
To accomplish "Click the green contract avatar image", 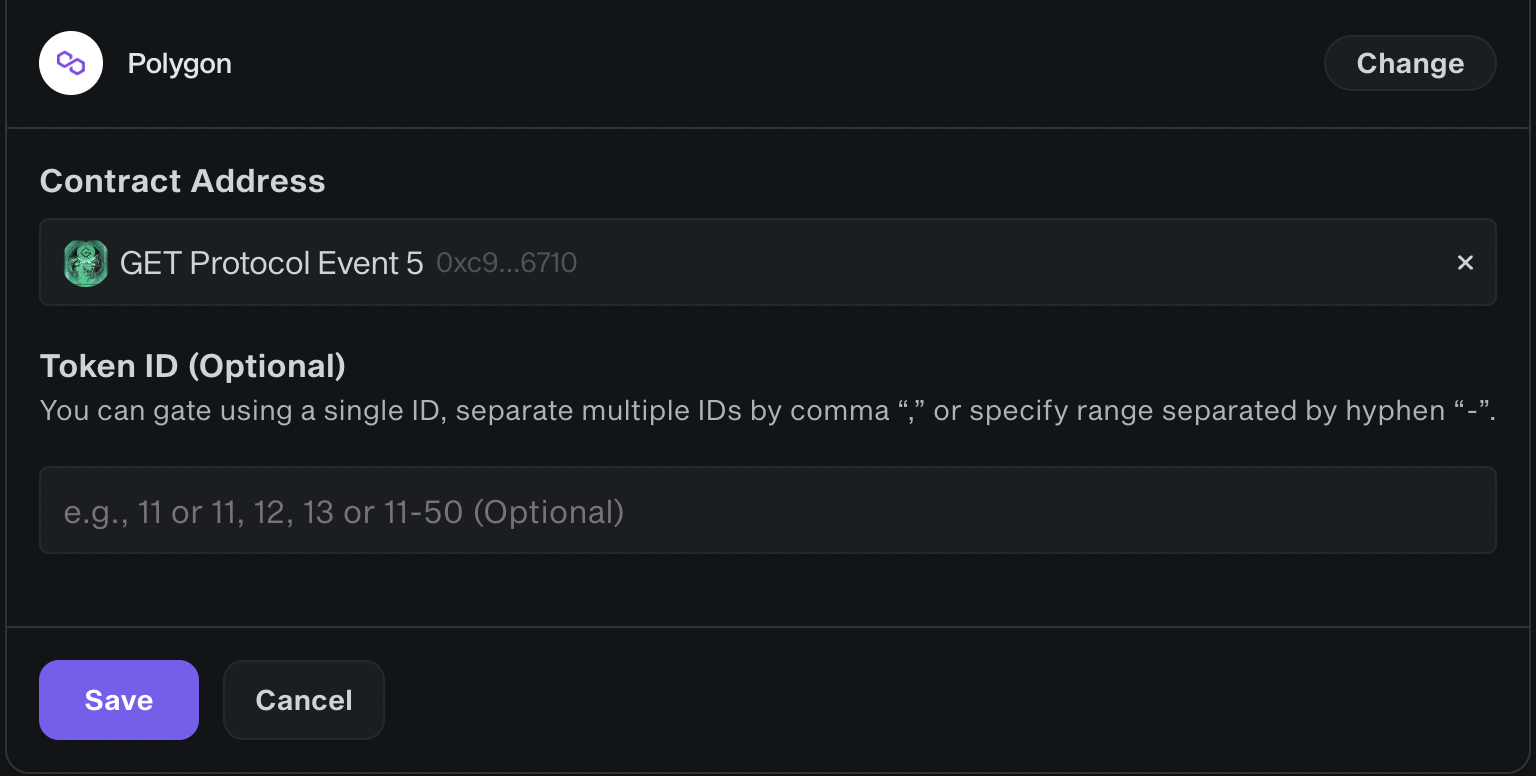I will coord(86,263).
